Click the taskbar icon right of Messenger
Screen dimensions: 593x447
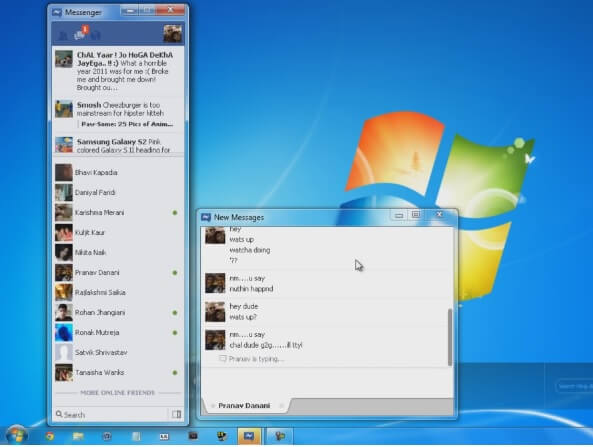coord(280,436)
